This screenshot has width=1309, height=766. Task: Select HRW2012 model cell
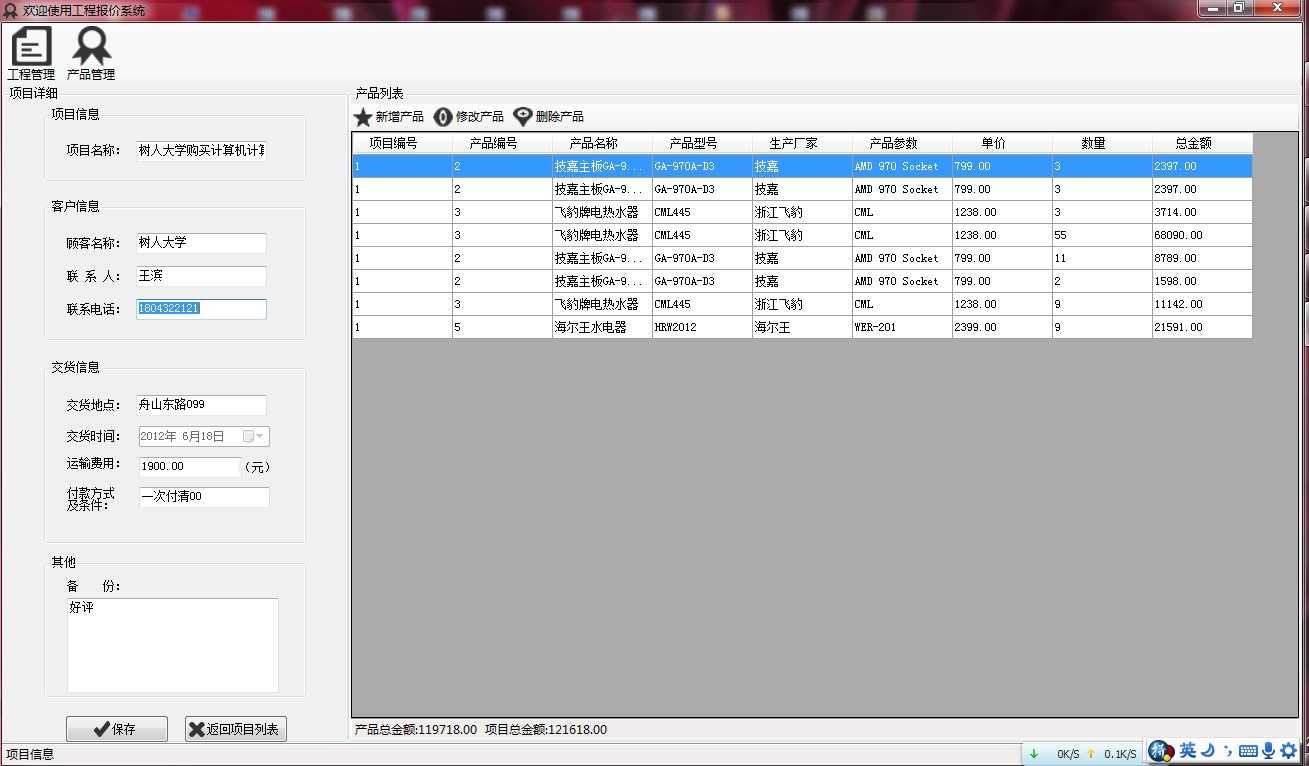702,327
